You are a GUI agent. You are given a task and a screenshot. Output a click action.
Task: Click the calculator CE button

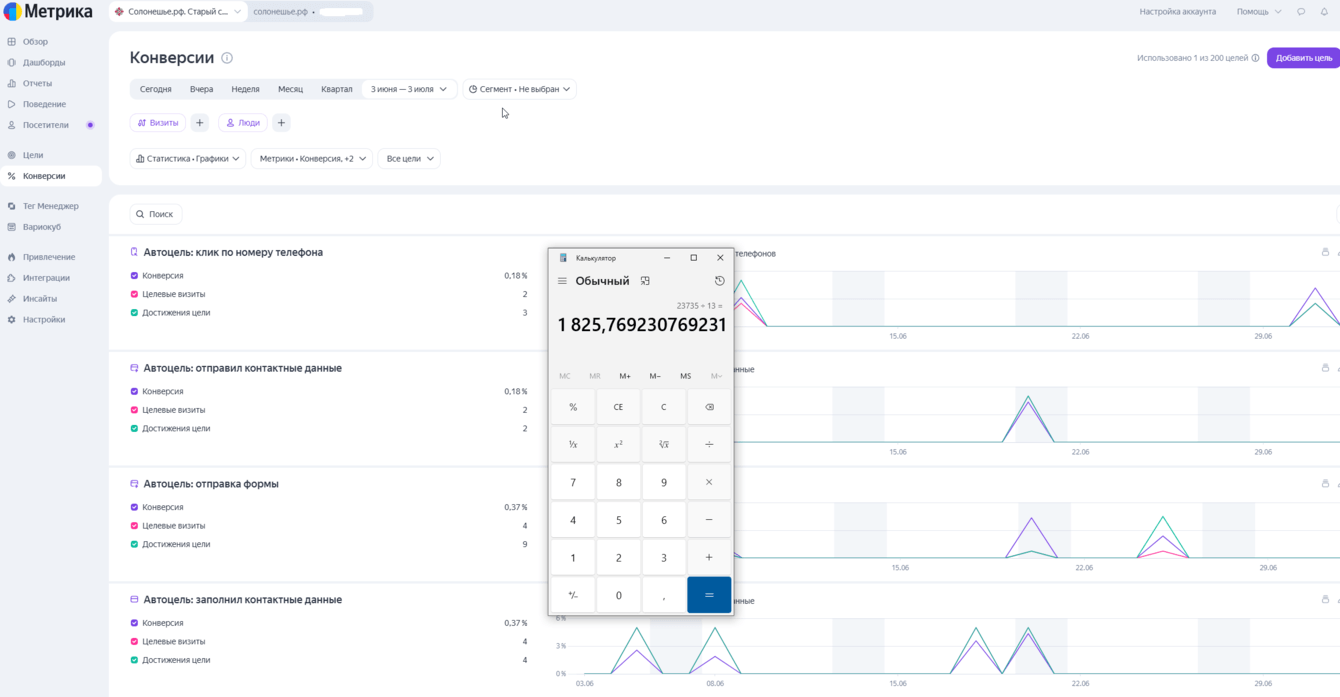[618, 407]
